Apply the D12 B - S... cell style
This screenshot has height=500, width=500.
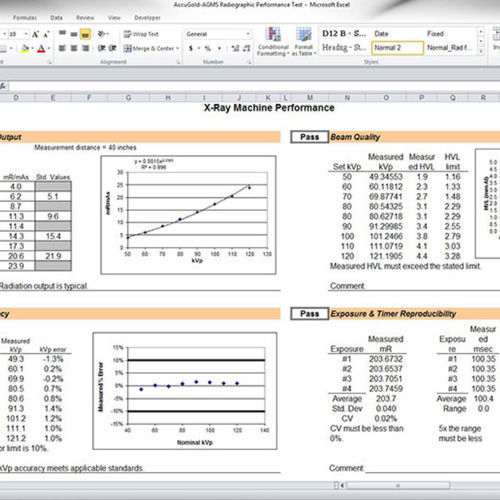(x=344, y=34)
